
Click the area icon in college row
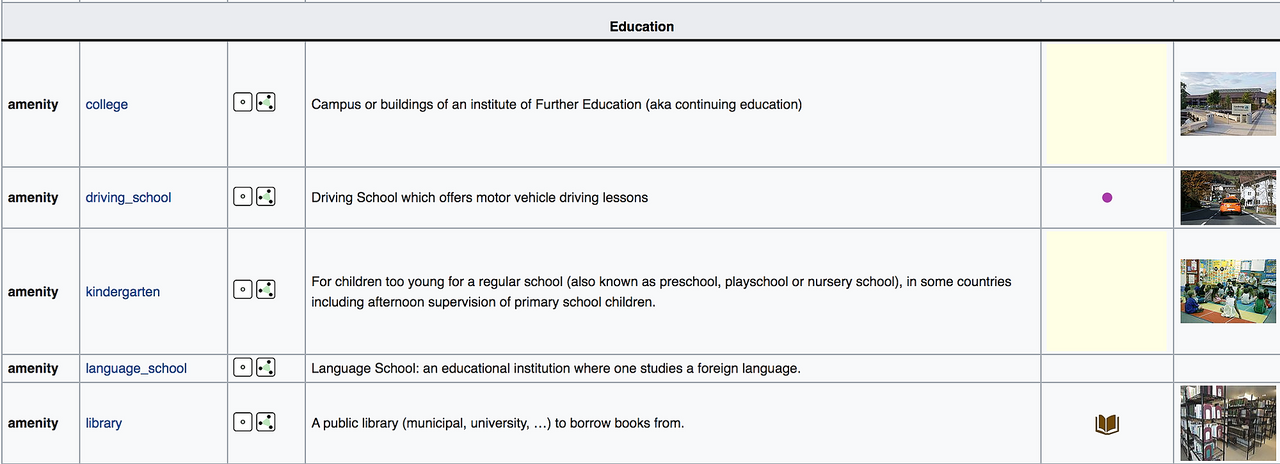click(266, 102)
